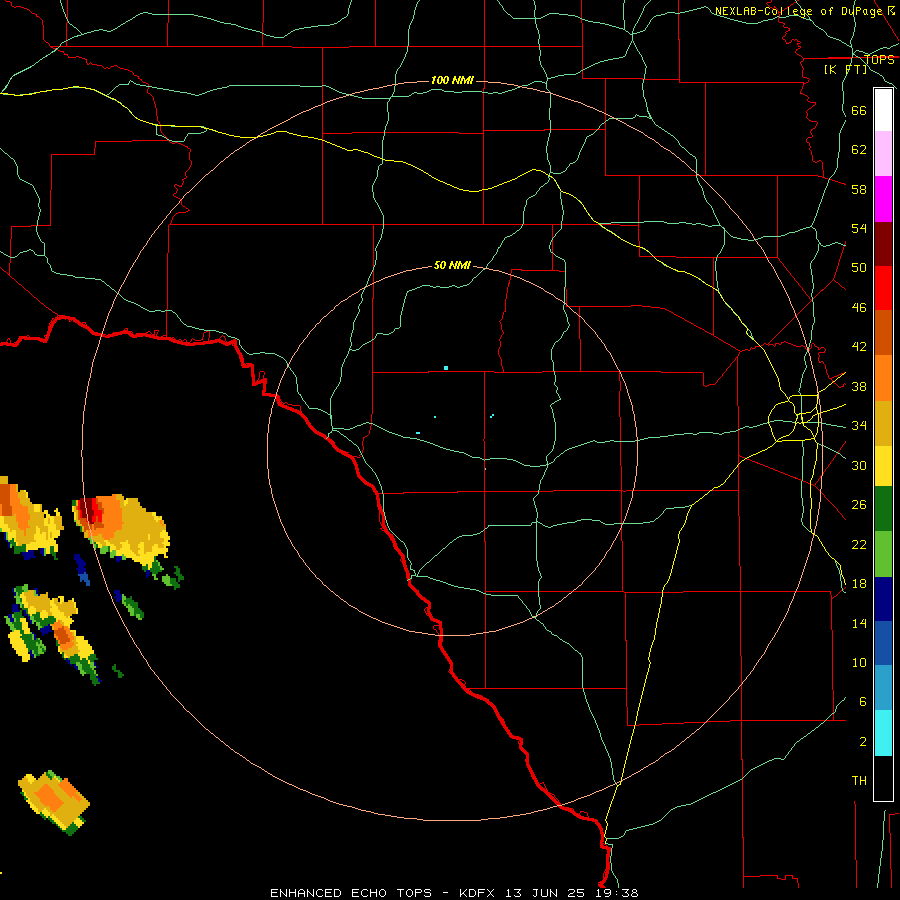Click the isolated storm cell at the bottom left

(54, 802)
